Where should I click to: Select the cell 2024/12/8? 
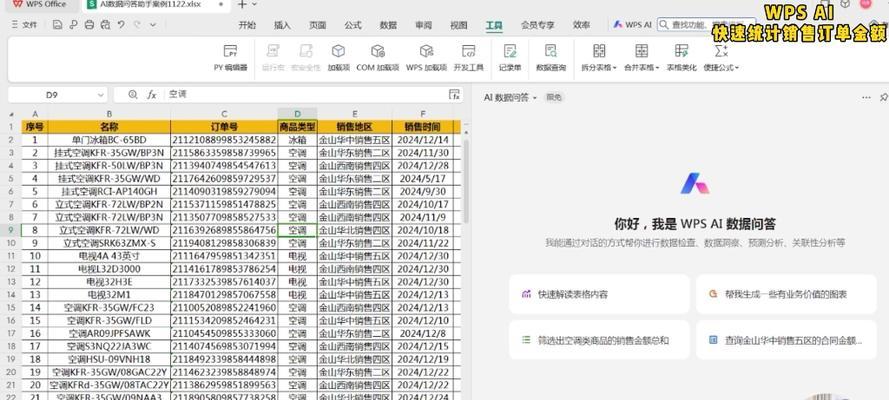pos(422,333)
